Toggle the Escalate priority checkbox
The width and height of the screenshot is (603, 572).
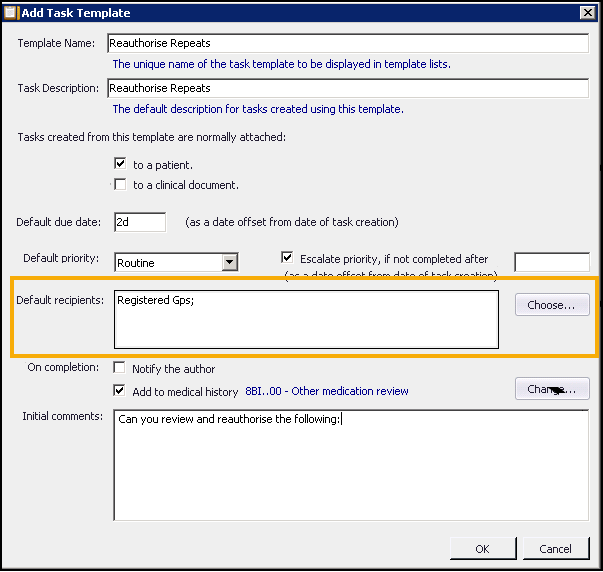[288, 257]
